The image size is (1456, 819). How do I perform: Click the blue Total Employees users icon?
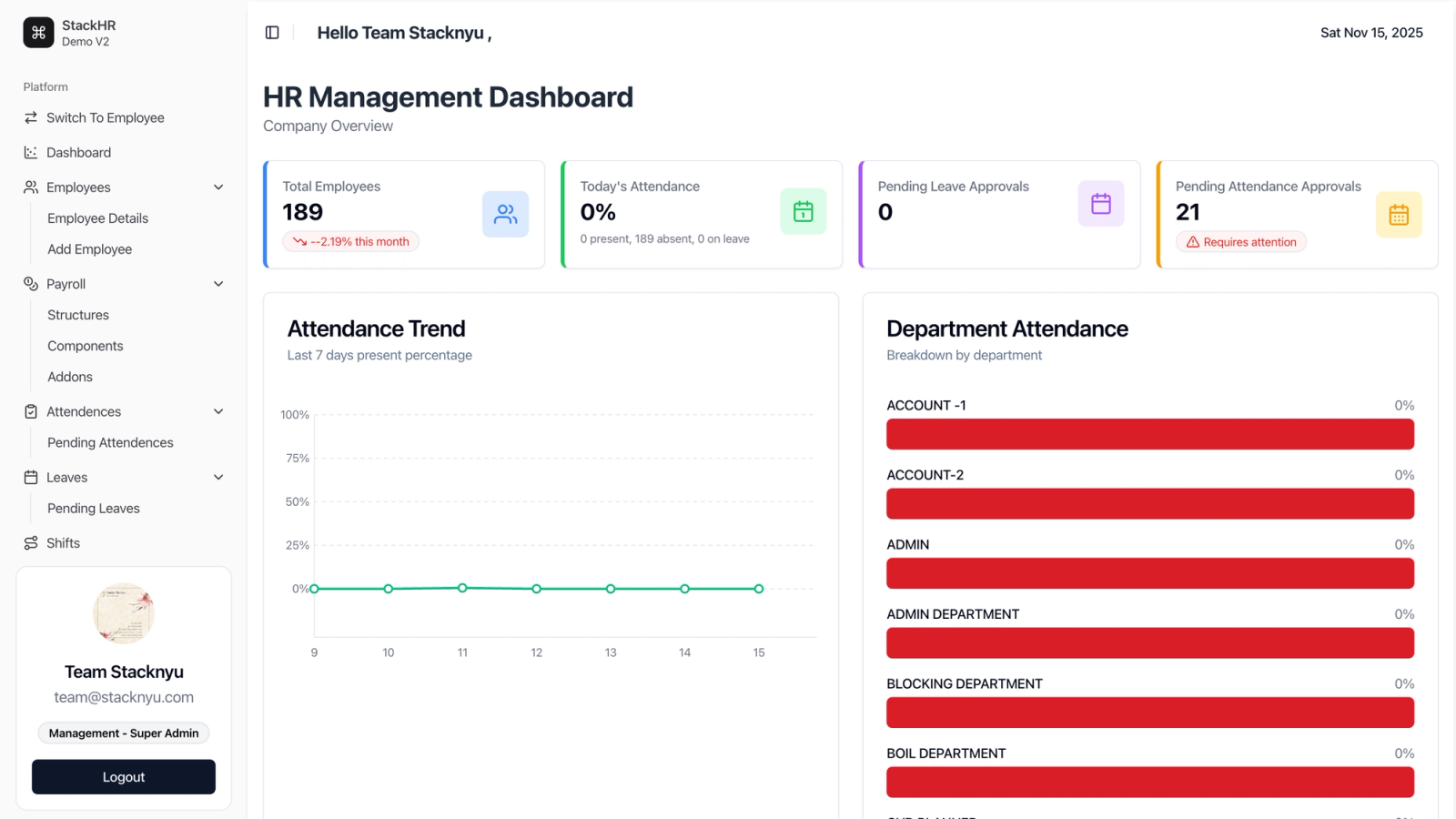(505, 214)
